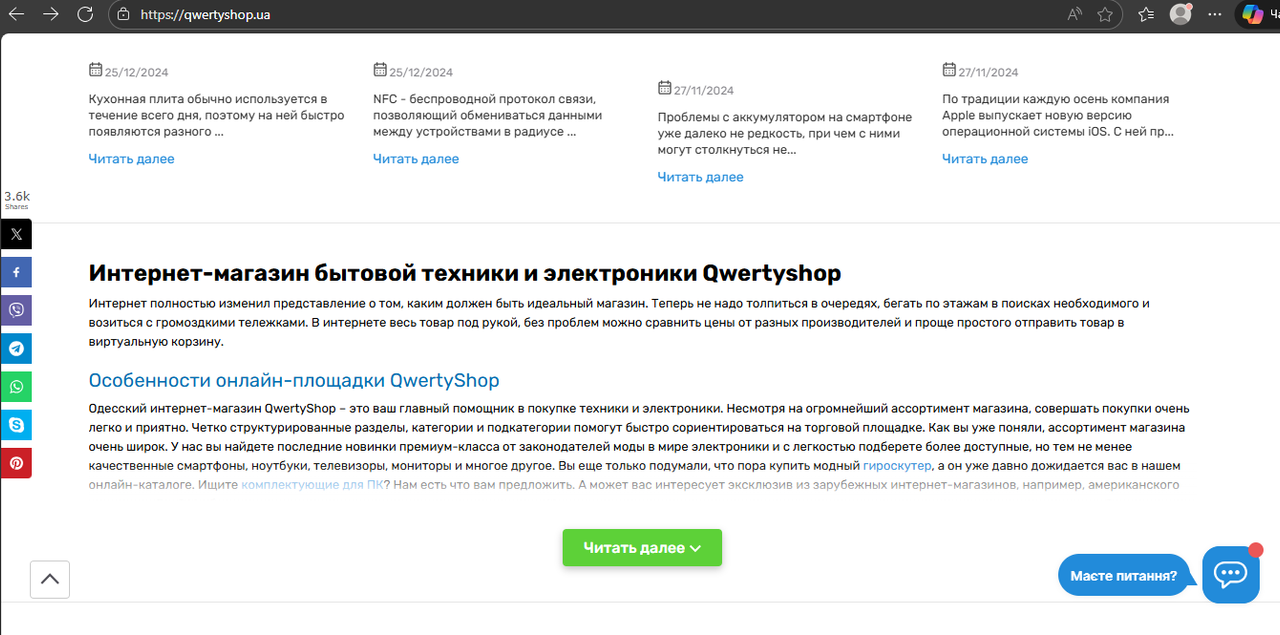This screenshot has height=635, width=1280.
Task: Follow the 'гироскутер' link
Action: [x=897, y=466]
